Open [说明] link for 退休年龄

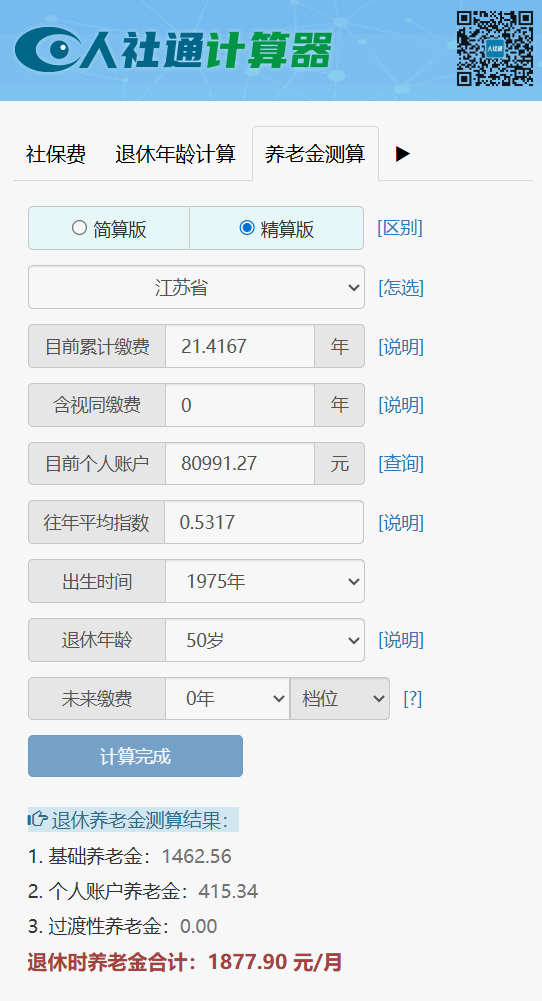(x=401, y=640)
